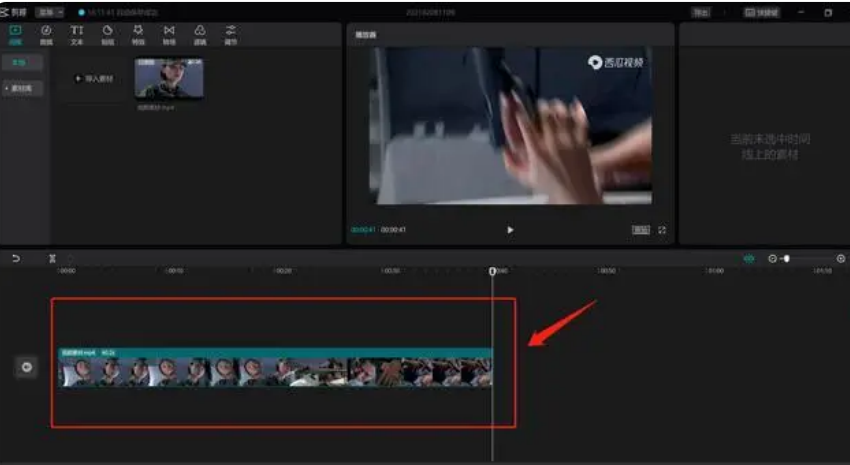Open the Stickers (贴纸) panel
The image size is (850, 465).
pyautogui.click(x=108, y=35)
